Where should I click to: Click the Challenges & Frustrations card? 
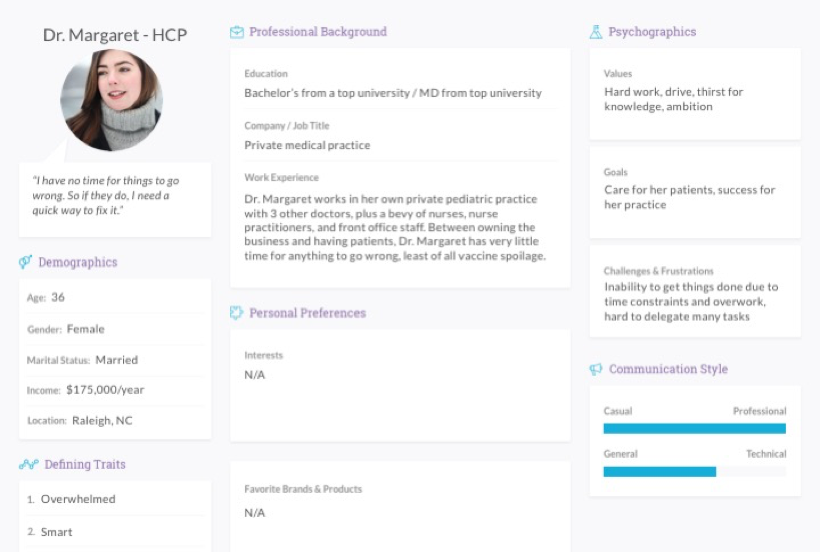[694, 294]
